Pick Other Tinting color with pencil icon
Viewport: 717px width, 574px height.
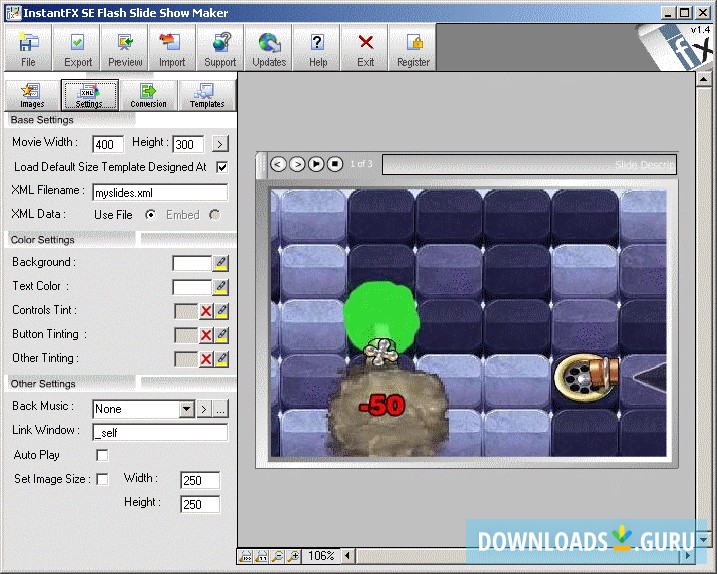tap(222, 359)
